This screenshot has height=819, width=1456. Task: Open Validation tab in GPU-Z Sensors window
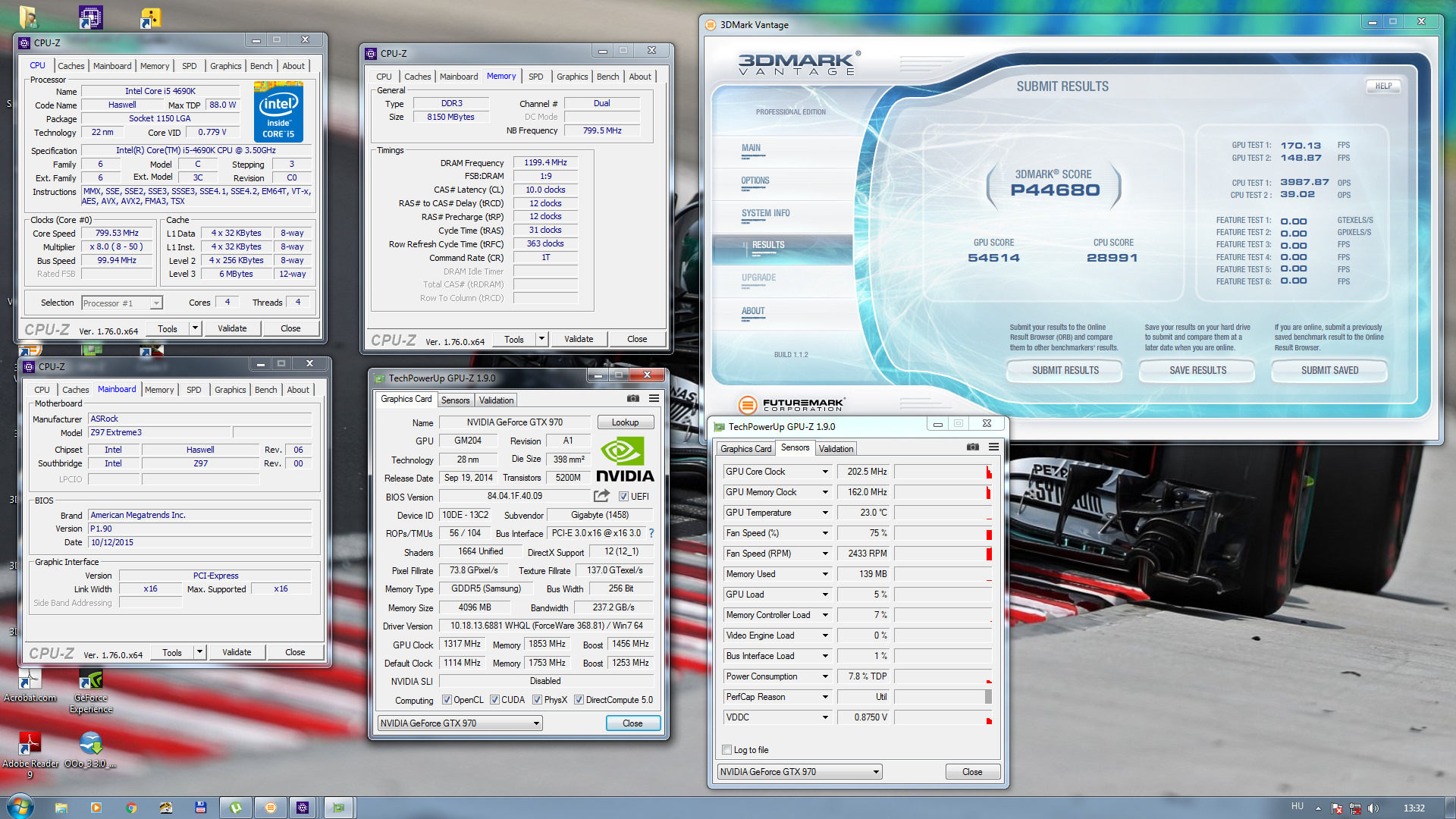pyautogui.click(x=836, y=449)
